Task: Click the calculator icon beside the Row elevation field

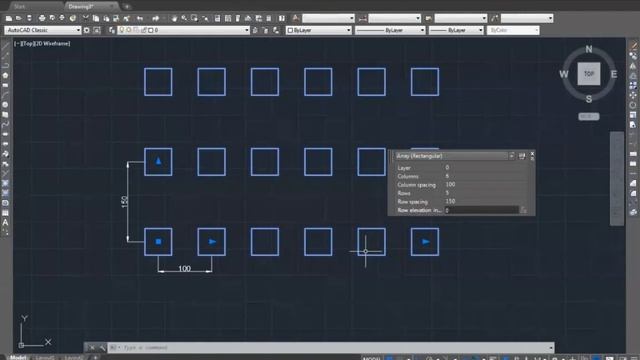Action: point(523,210)
